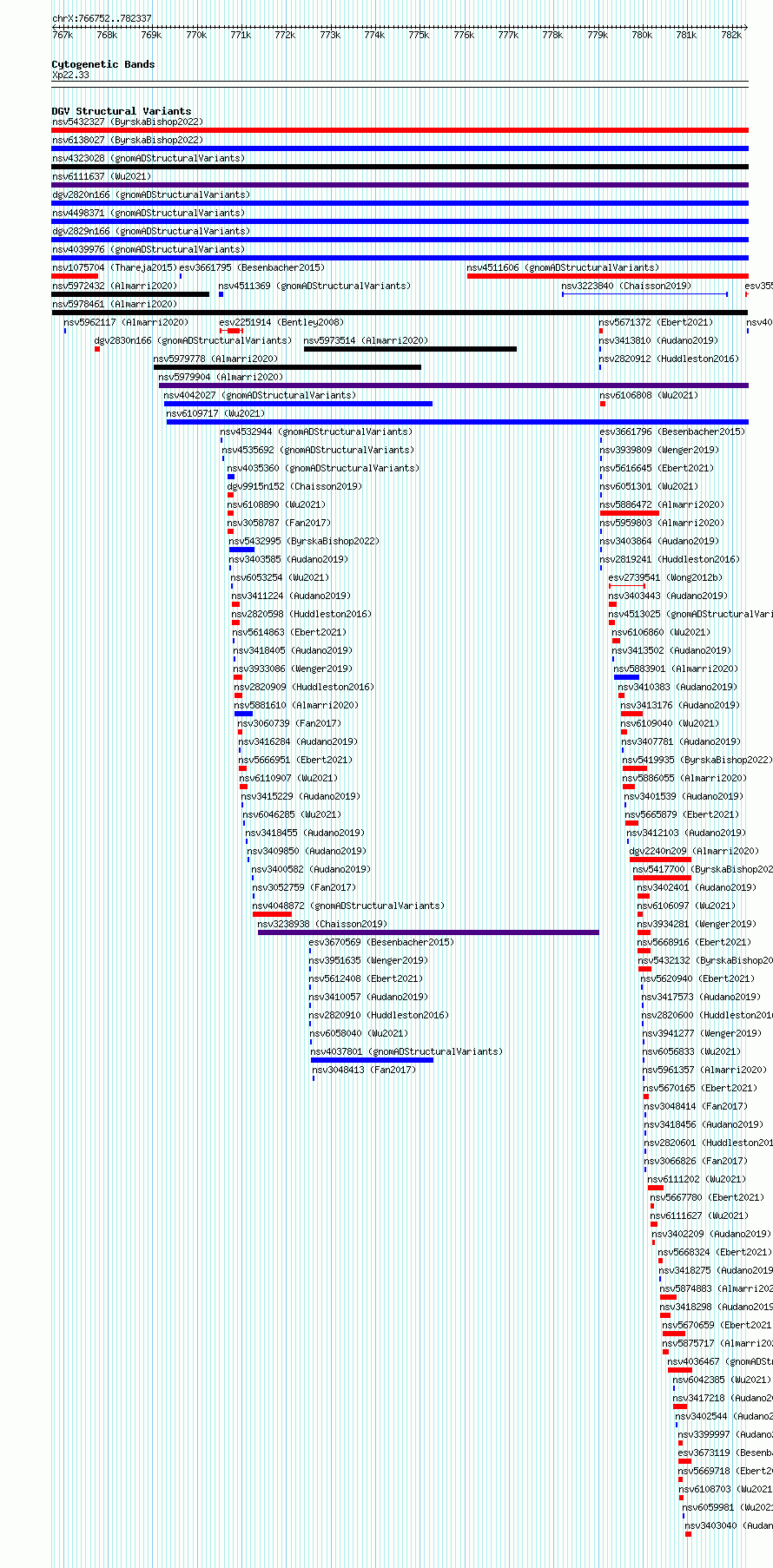
Task: Open nsv5962117 (Almarri2020) label
Action: [126, 322]
